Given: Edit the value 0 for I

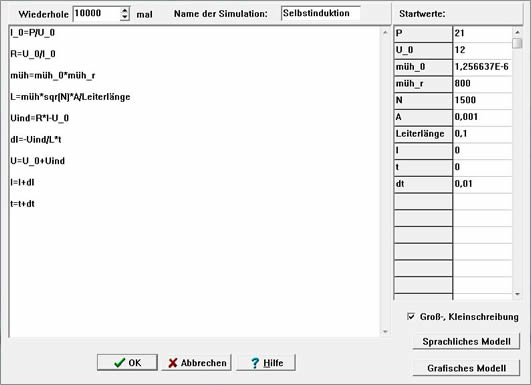Looking at the screenshot, I should click(x=483, y=151).
